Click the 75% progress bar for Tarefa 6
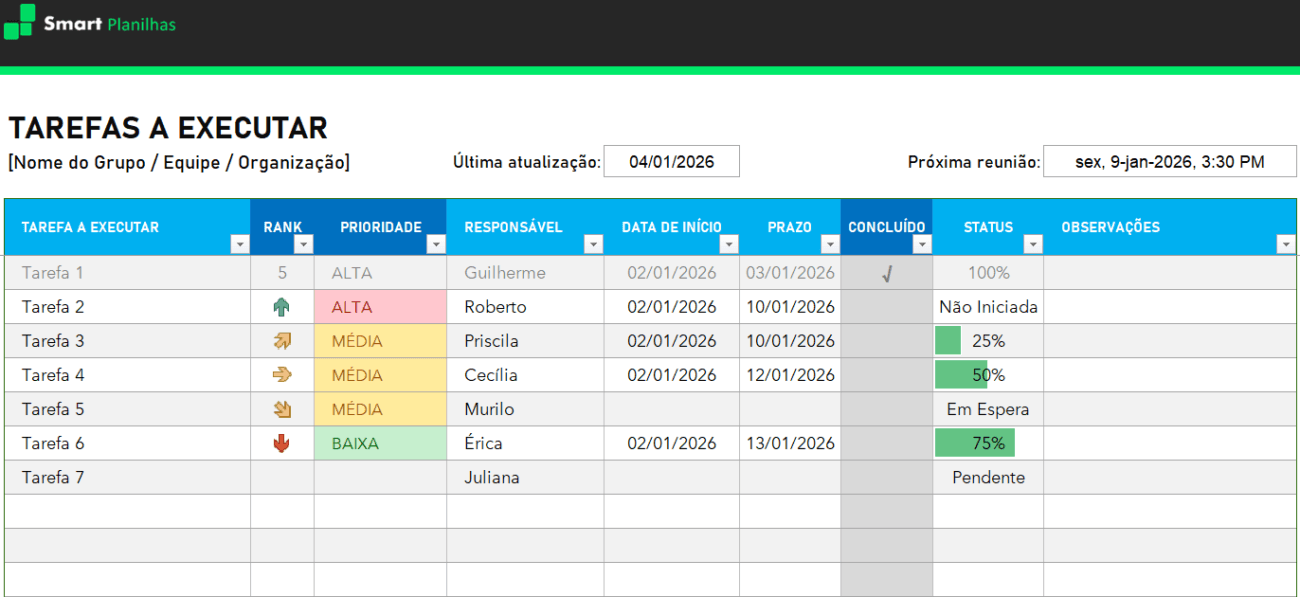Image resolution: width=1300 pixels, height=597 pixels. pos(975,443)
